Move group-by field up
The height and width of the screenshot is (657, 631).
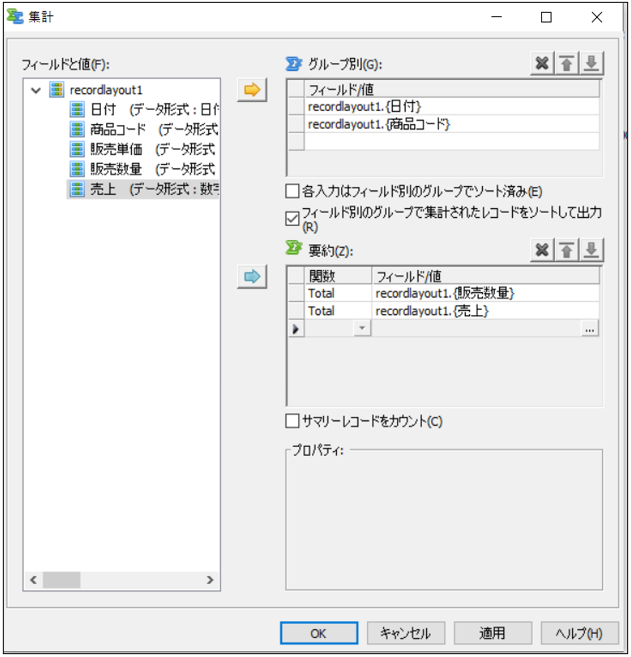tap(567, 64)
